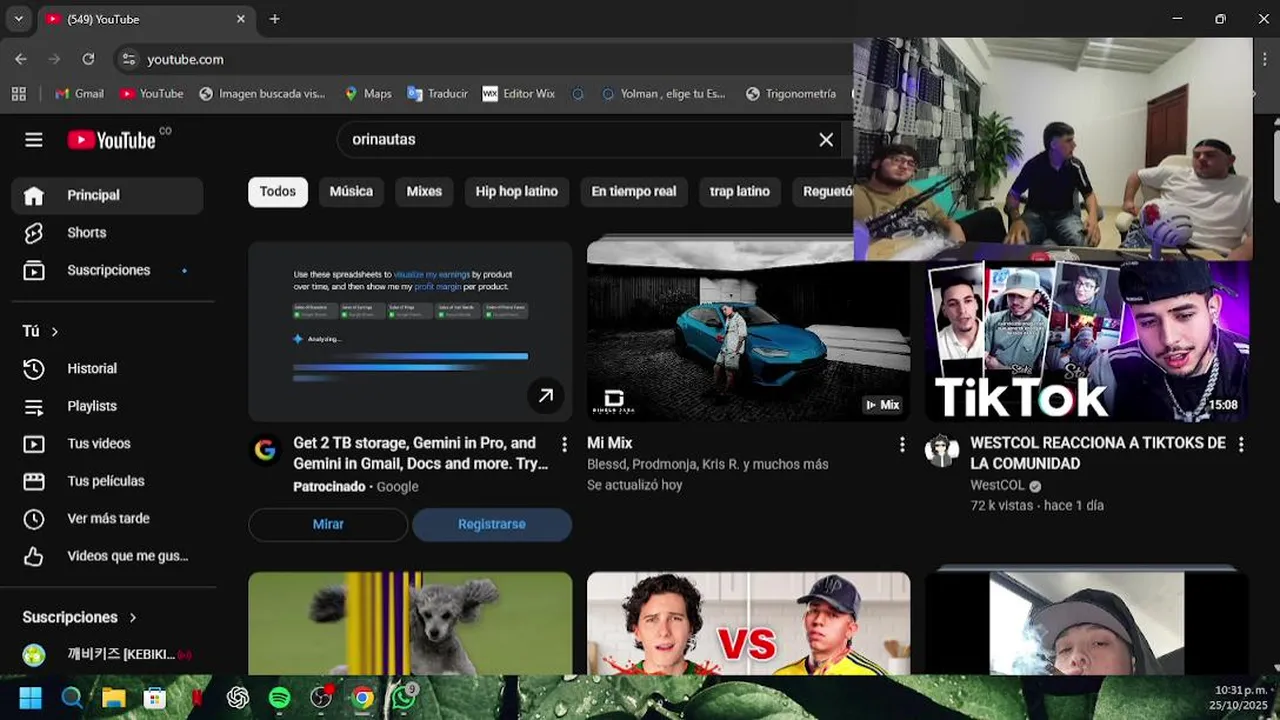The width and height of the screenshot is (1280, 720).
Task: Expand the Suscripciones section header
Action: [x=80, y=617]
